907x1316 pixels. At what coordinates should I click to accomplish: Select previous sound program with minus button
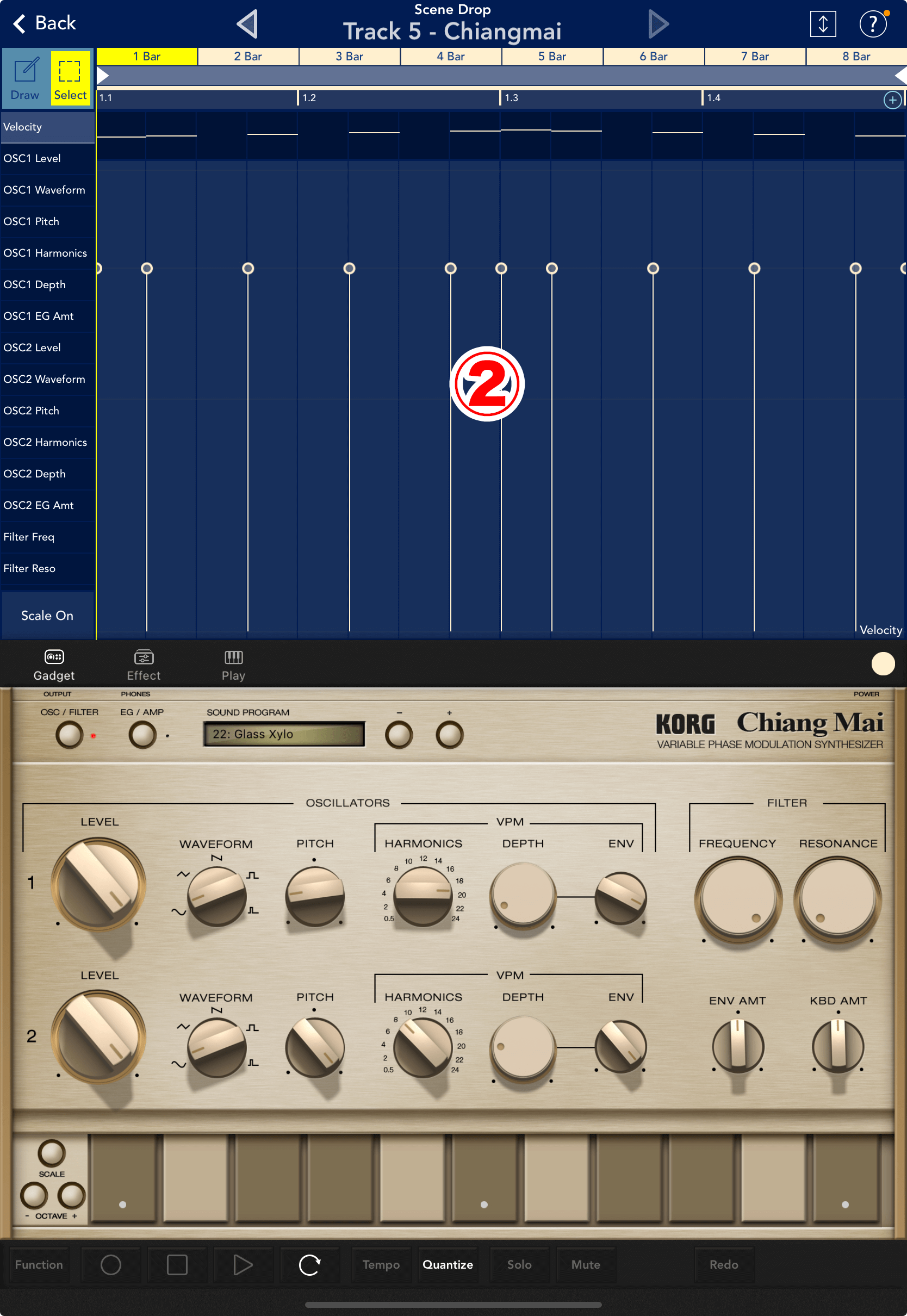[399, 735]
